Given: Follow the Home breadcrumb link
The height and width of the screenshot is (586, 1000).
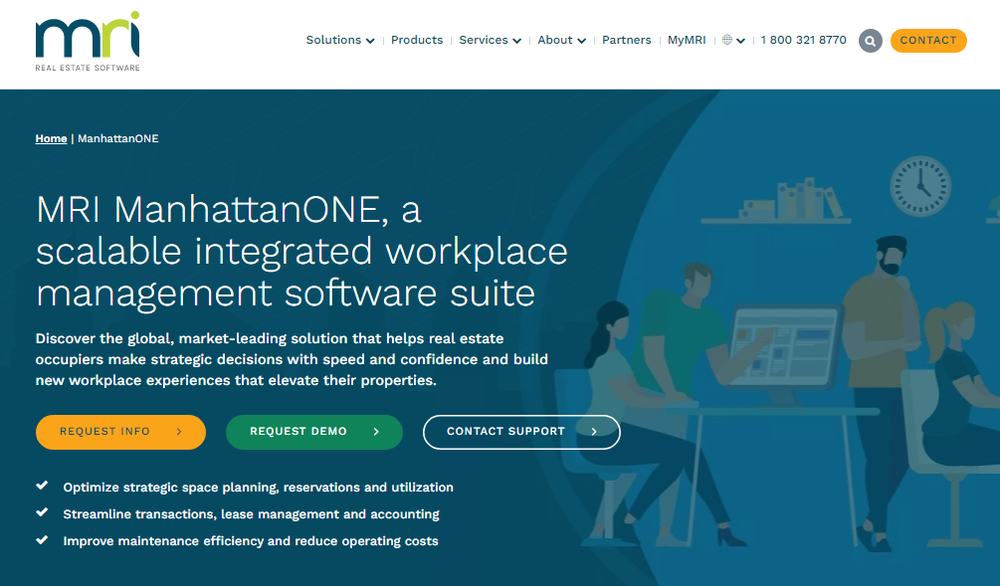Looking at the screenshot, I should coord(51,138).
